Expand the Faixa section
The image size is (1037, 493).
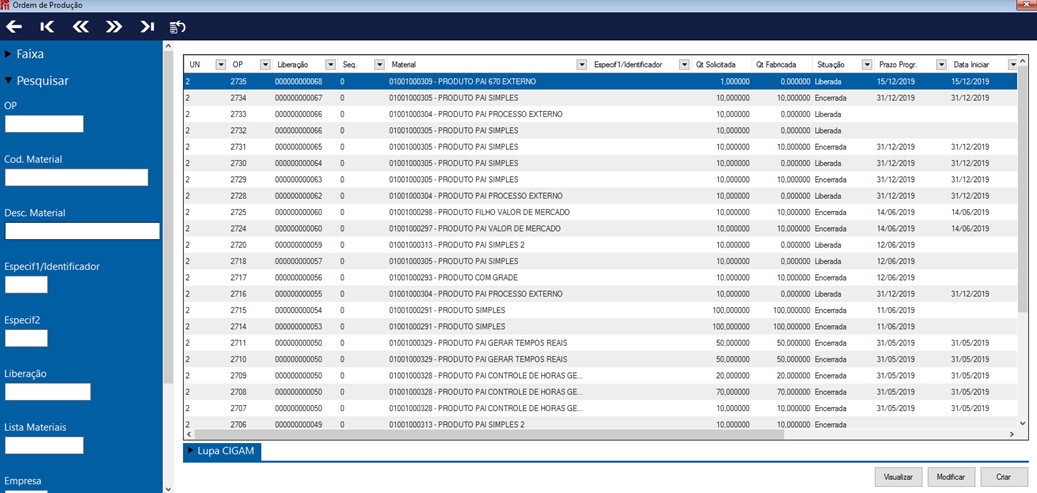click(24, 54)
